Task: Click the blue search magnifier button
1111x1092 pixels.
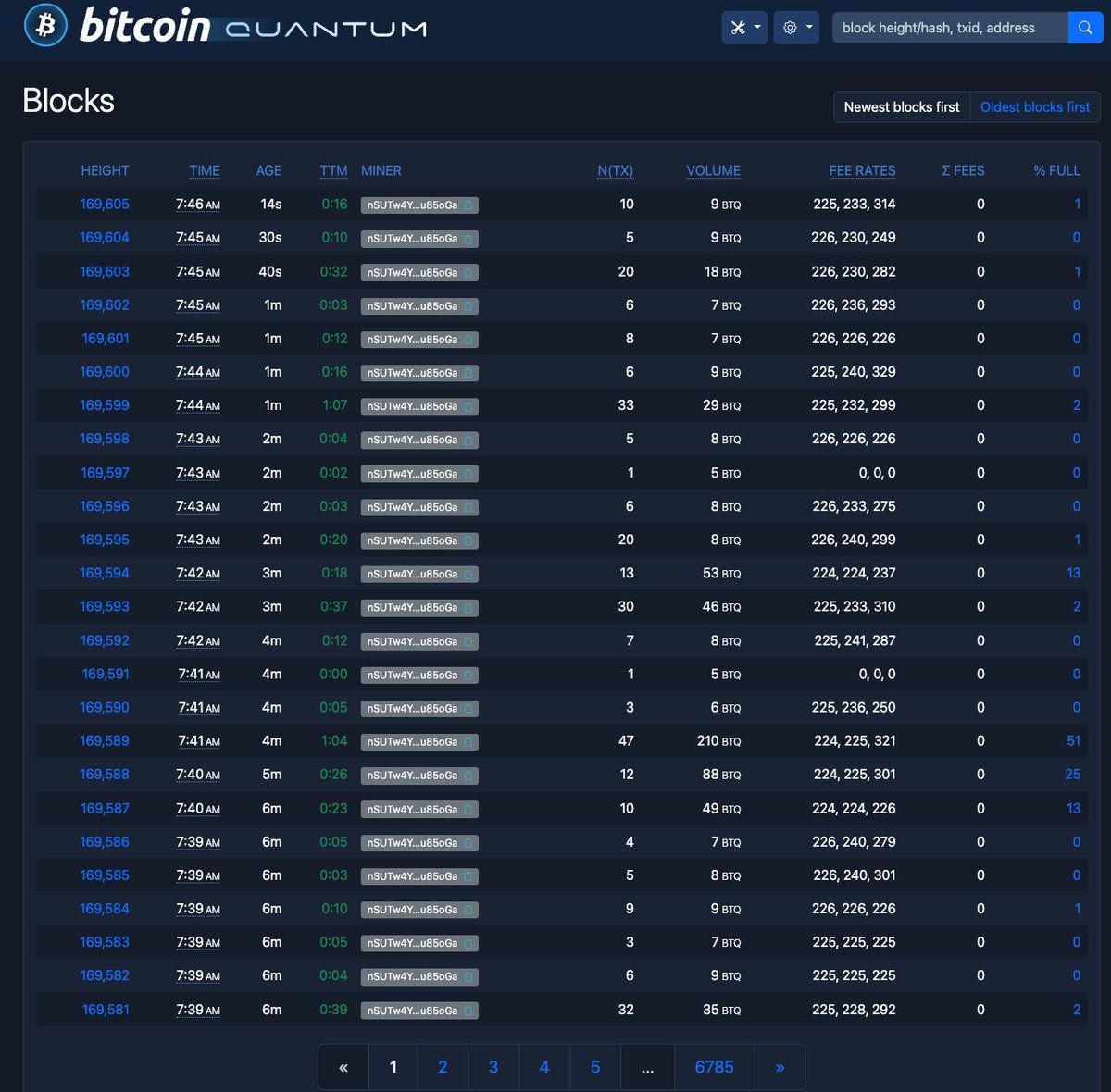Action: (1084, 28)
